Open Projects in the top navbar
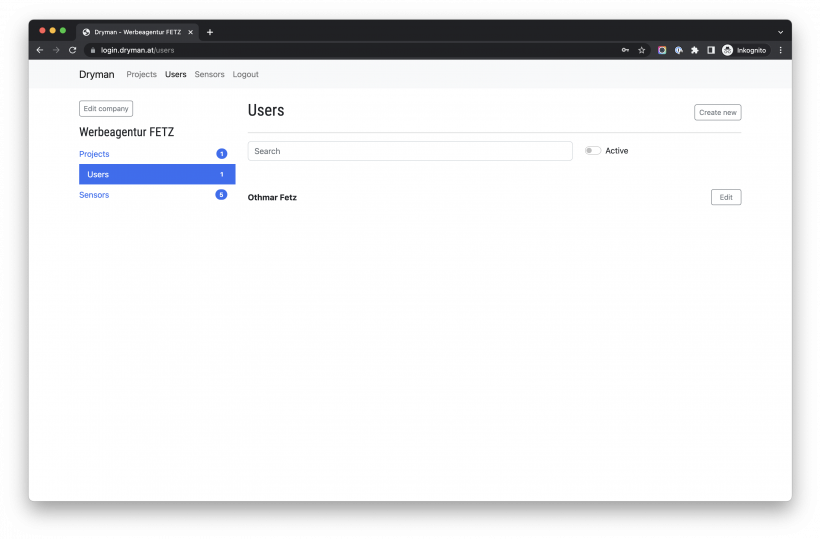 tap(141, 75)
